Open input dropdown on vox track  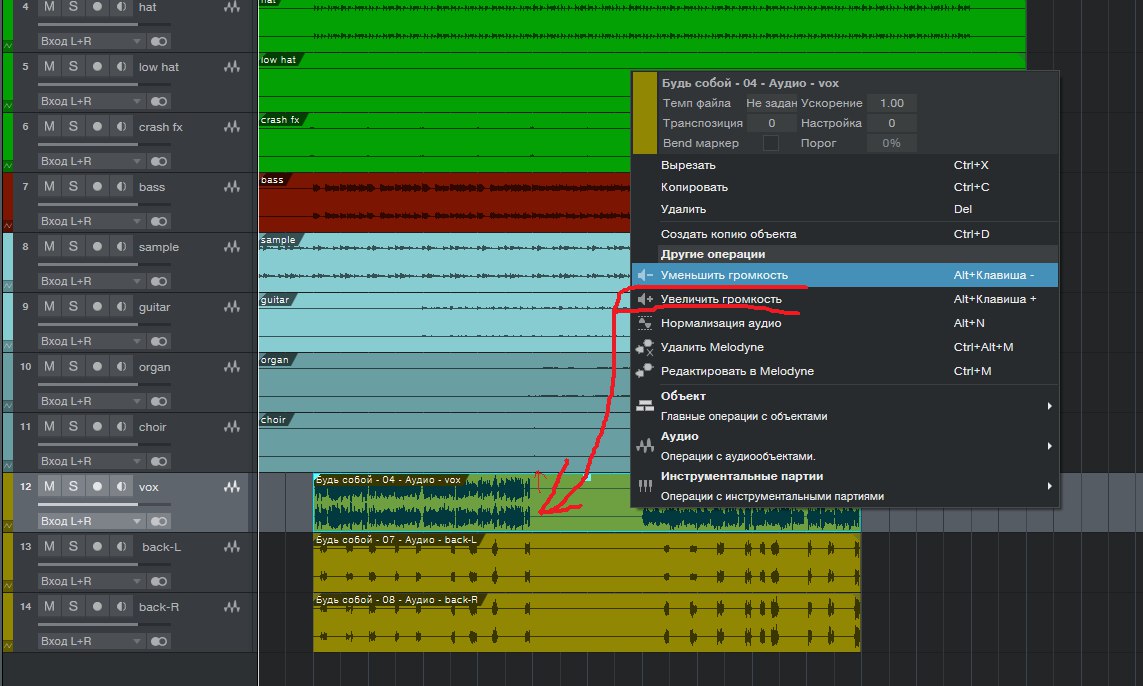click(x=91, y=521)
